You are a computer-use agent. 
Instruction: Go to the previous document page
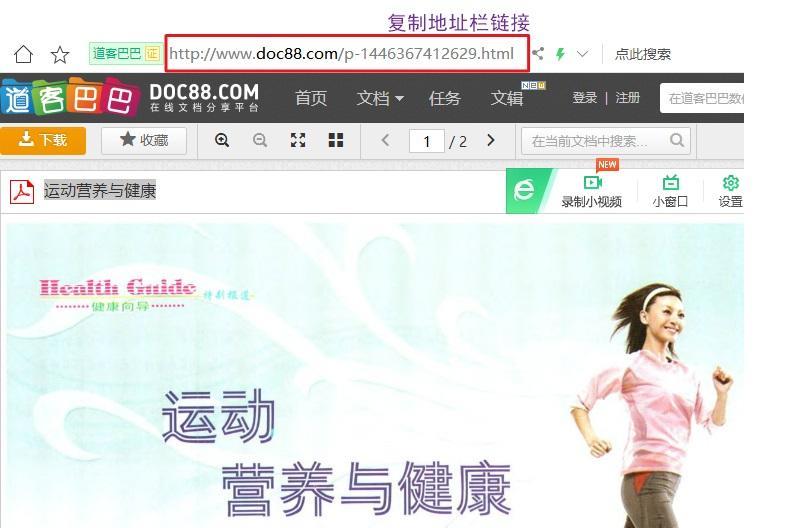(385, 141)
